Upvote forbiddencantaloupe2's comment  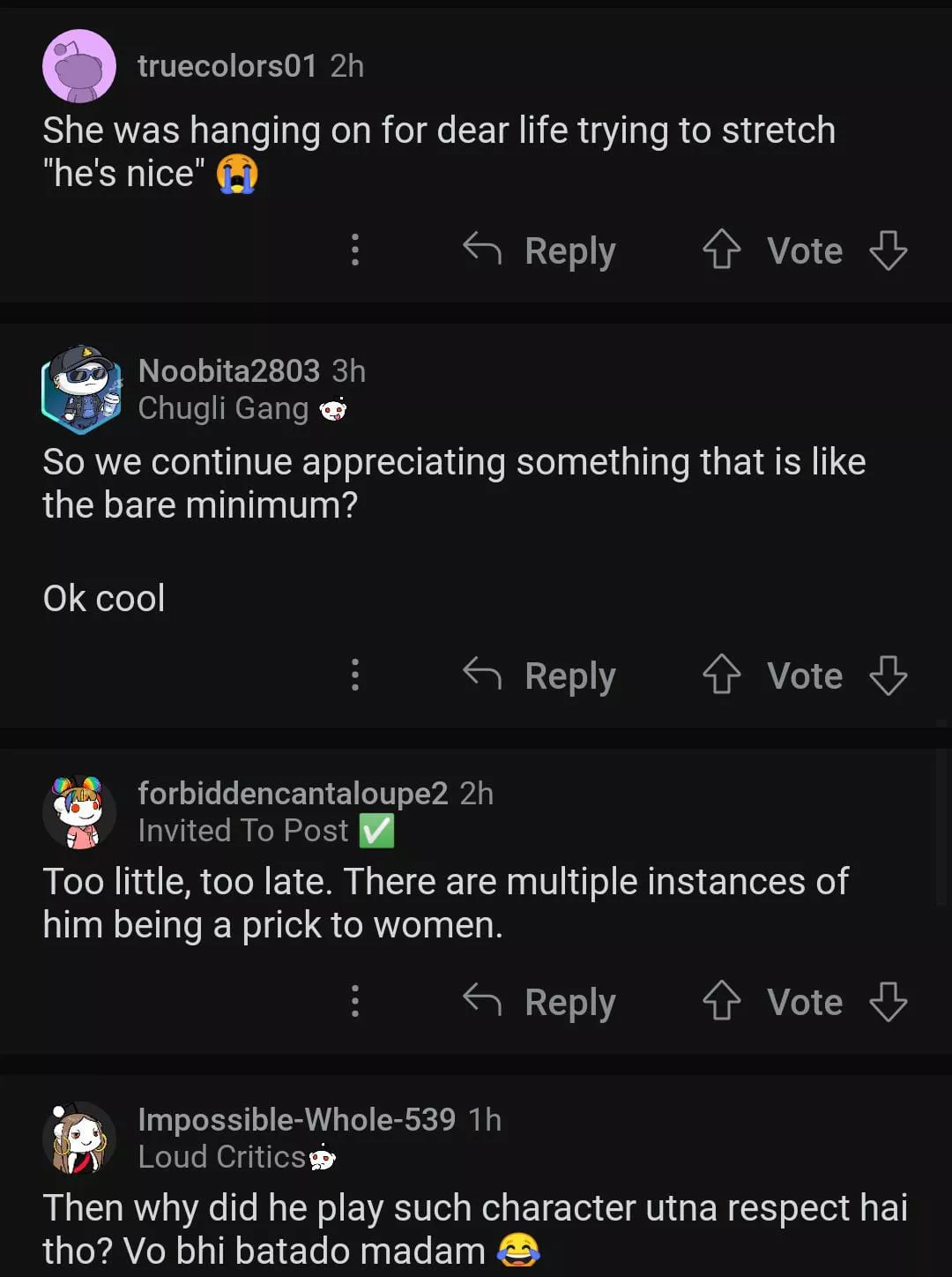[721, 1001]
